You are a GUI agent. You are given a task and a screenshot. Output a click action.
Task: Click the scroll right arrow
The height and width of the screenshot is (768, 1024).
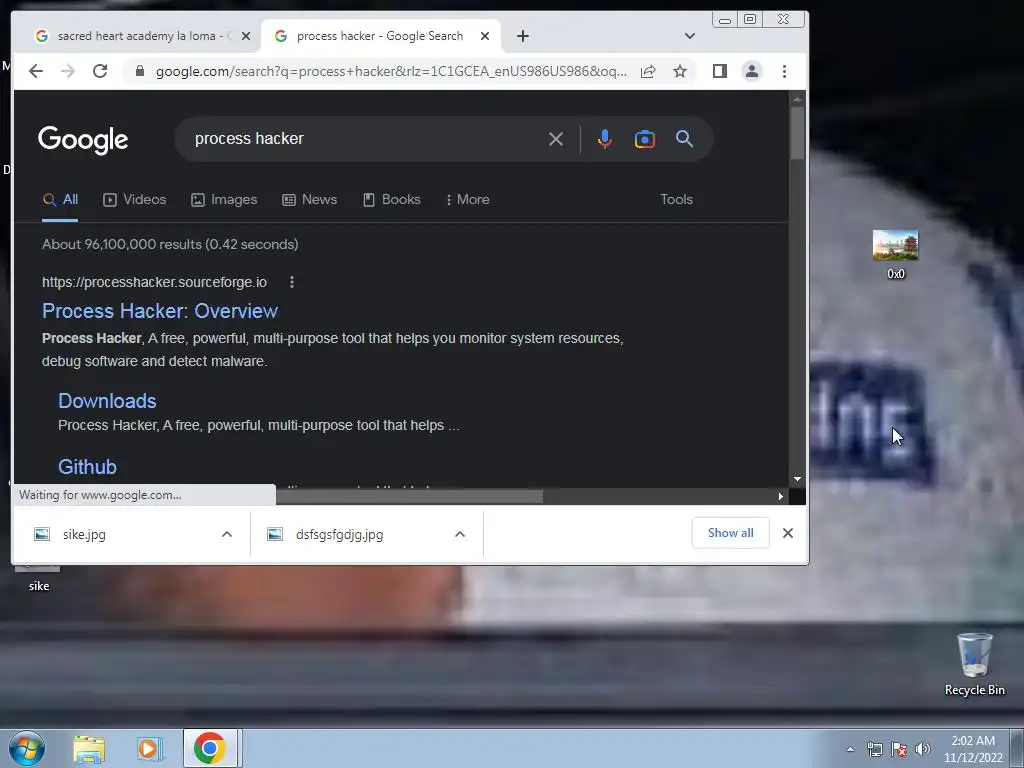[x=780, y=496]
